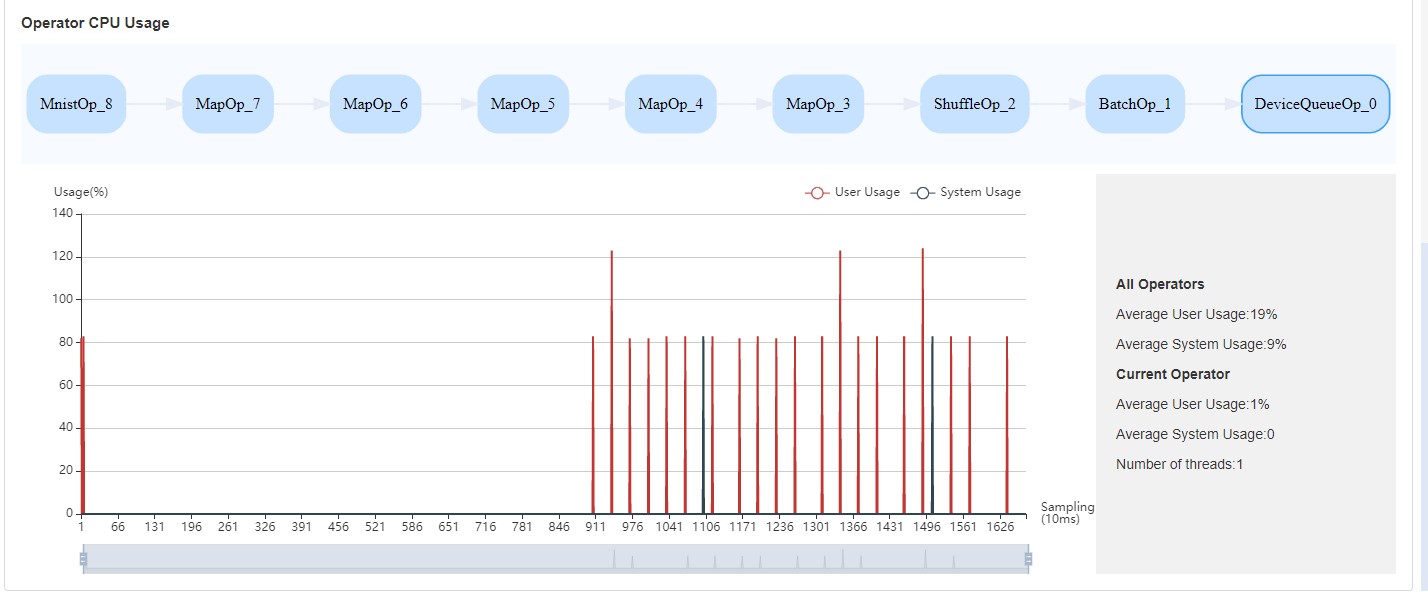Viewport: 1428px width, 592px height.
Task: Toggle the User Usage legend series
Action: click(x=853, y=192)
